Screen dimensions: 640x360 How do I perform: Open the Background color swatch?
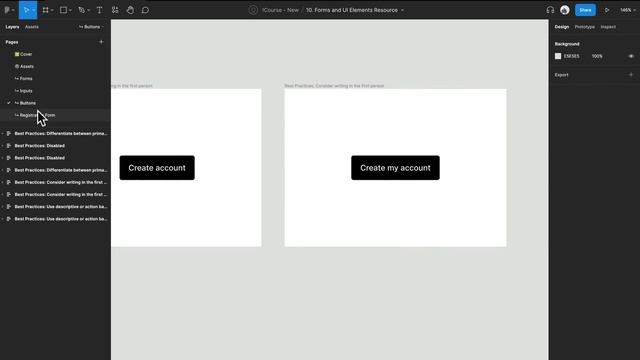coord(558,56)
